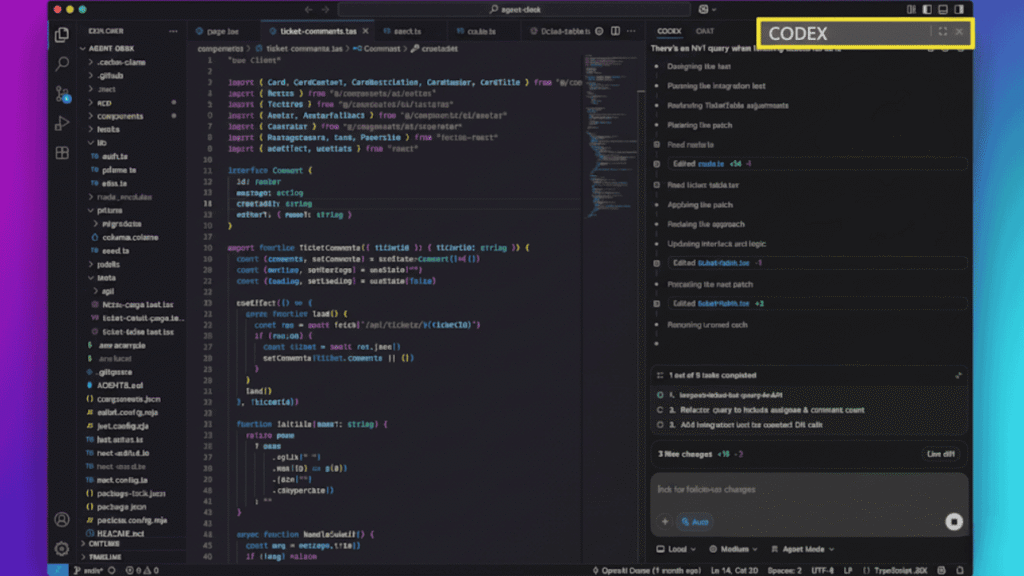Click the Live diff button
This screenshot has height=576, width=1024.
(941, 454)
